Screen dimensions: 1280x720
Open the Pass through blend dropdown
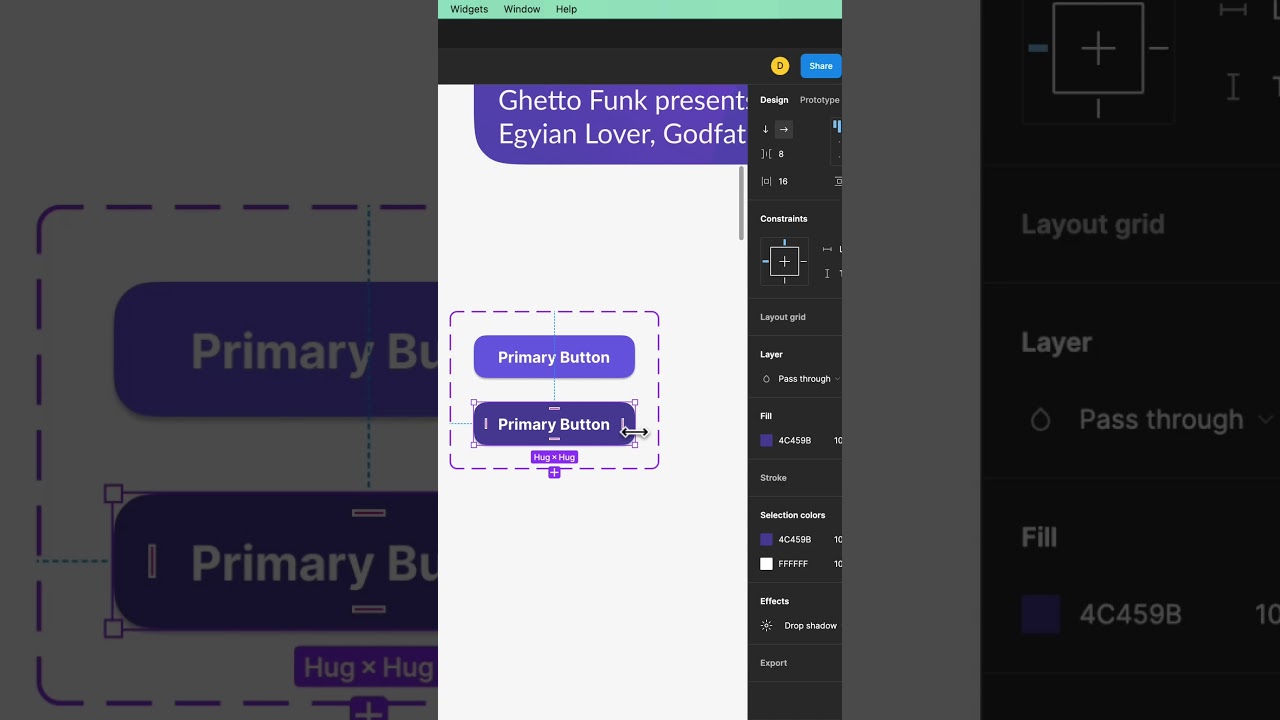coord(808,379)
